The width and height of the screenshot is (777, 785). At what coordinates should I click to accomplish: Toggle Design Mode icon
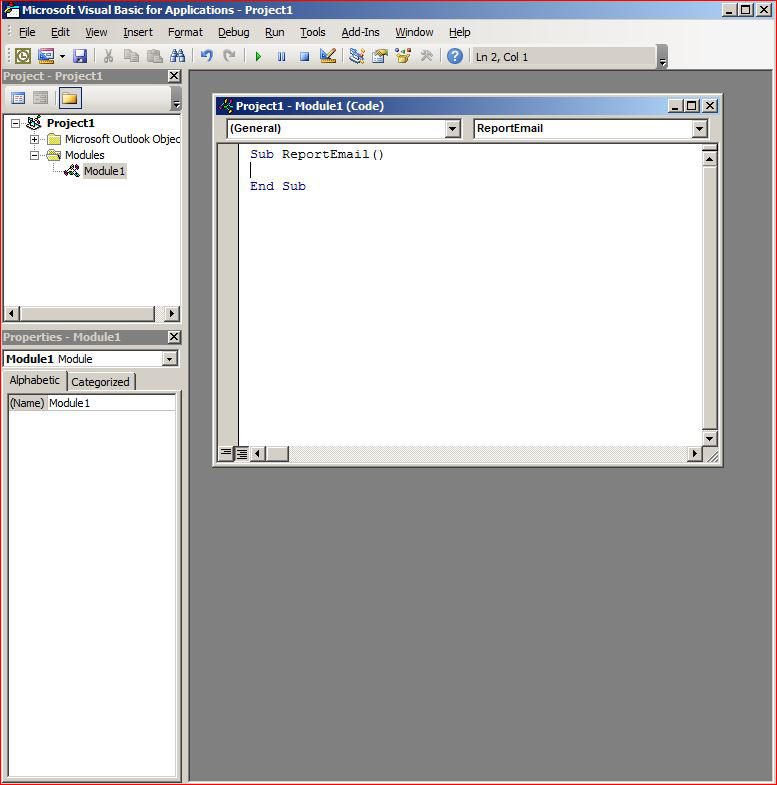tap(328, 56)
